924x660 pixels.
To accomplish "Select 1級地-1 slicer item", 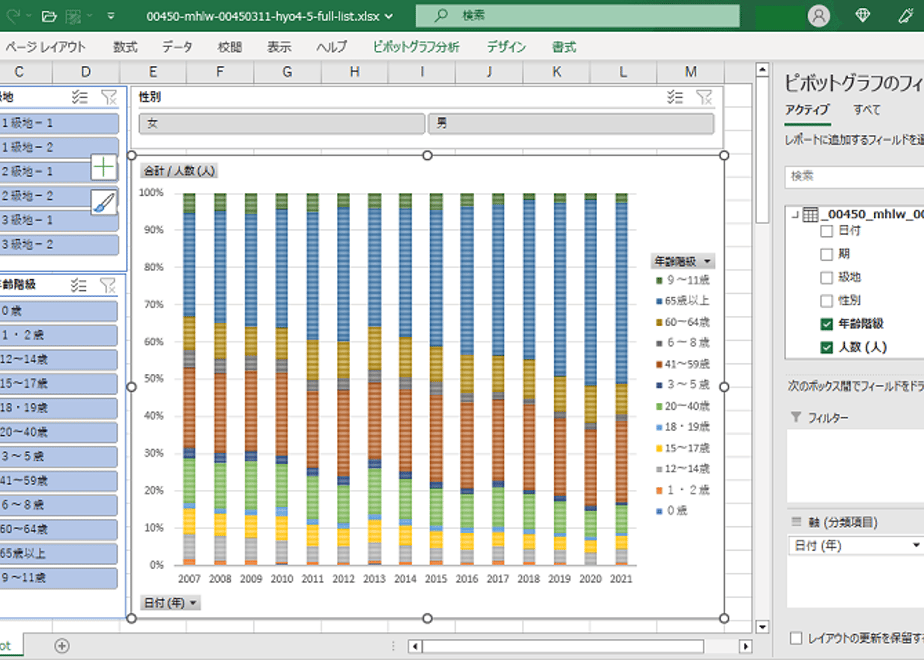I will 58,123.
